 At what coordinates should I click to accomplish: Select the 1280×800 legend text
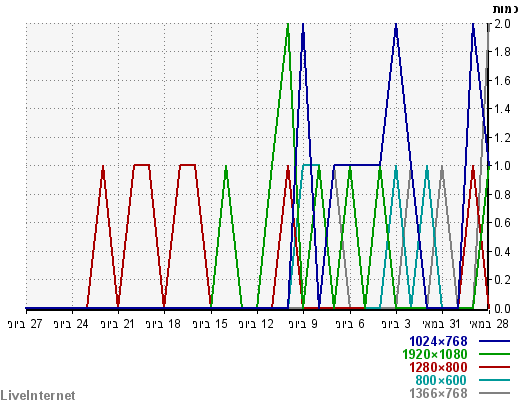(x=438, y=367)
